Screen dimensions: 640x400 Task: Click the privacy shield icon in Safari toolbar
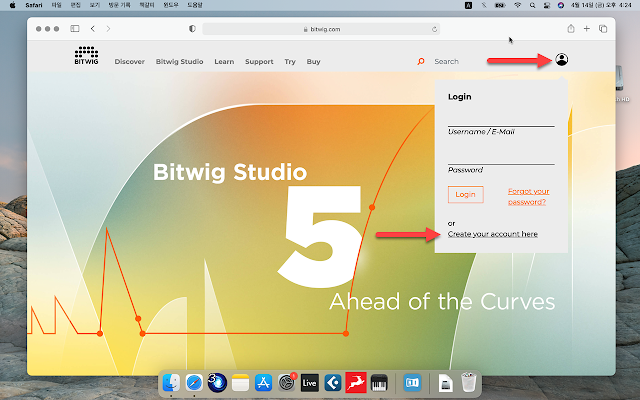click(x=192, y=29)
